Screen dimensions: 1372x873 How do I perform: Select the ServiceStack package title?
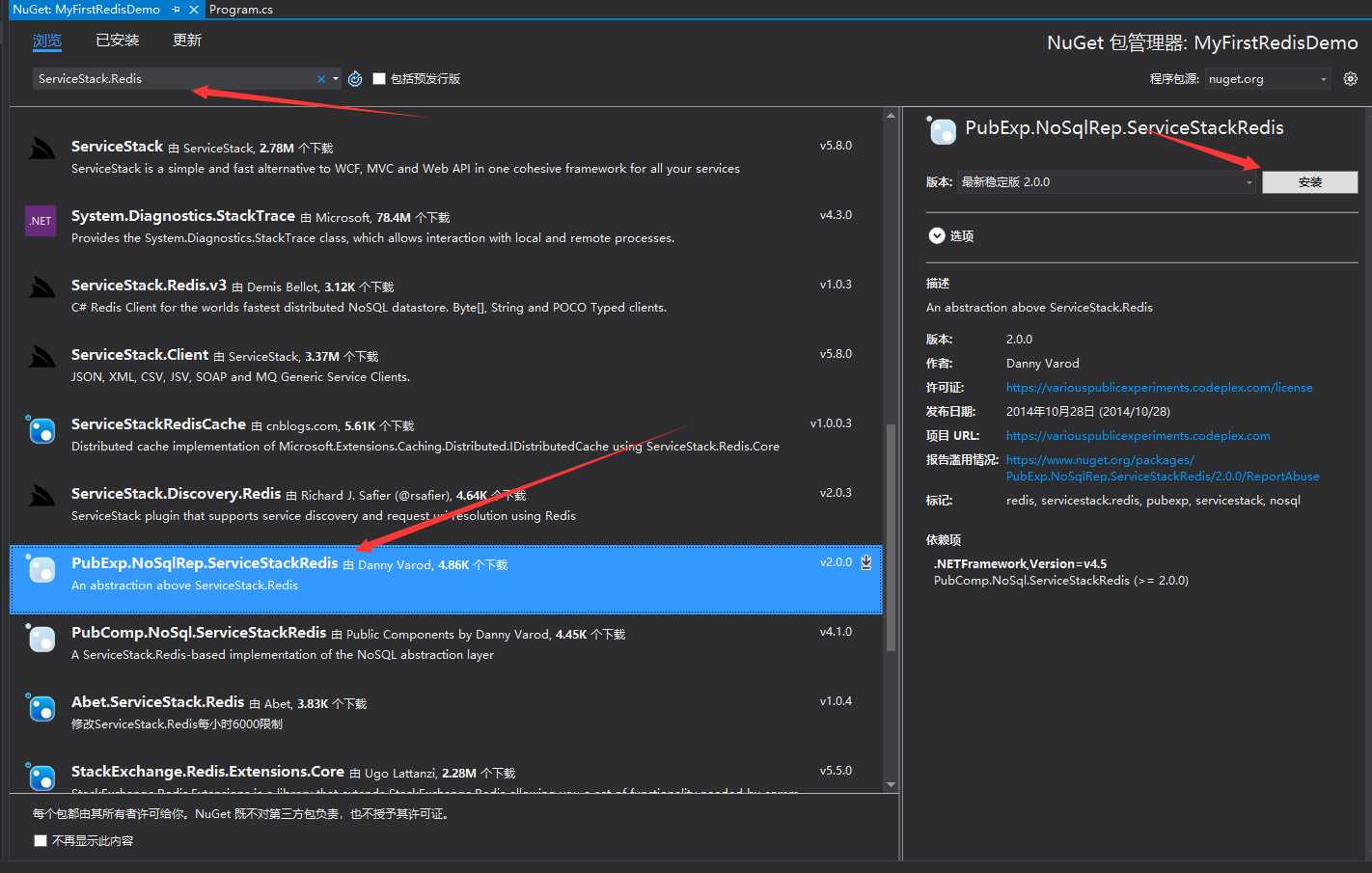pyautogui.click(x=117, y=146)
